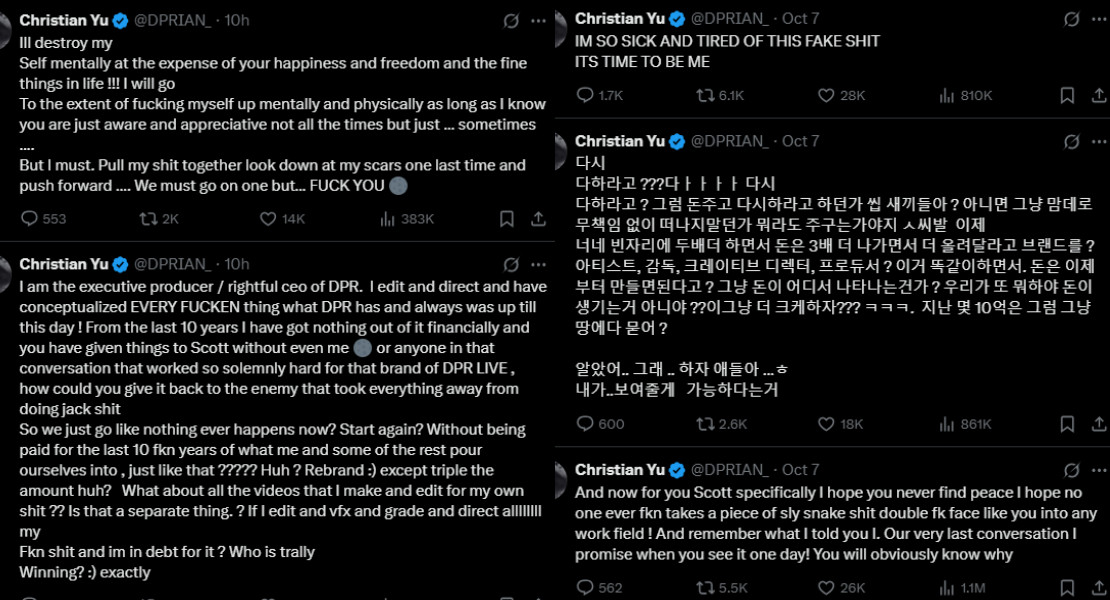Click the 1.1M views icon on Scott tweet
Screen dimensions: 1110x600
tap(947, 588)
